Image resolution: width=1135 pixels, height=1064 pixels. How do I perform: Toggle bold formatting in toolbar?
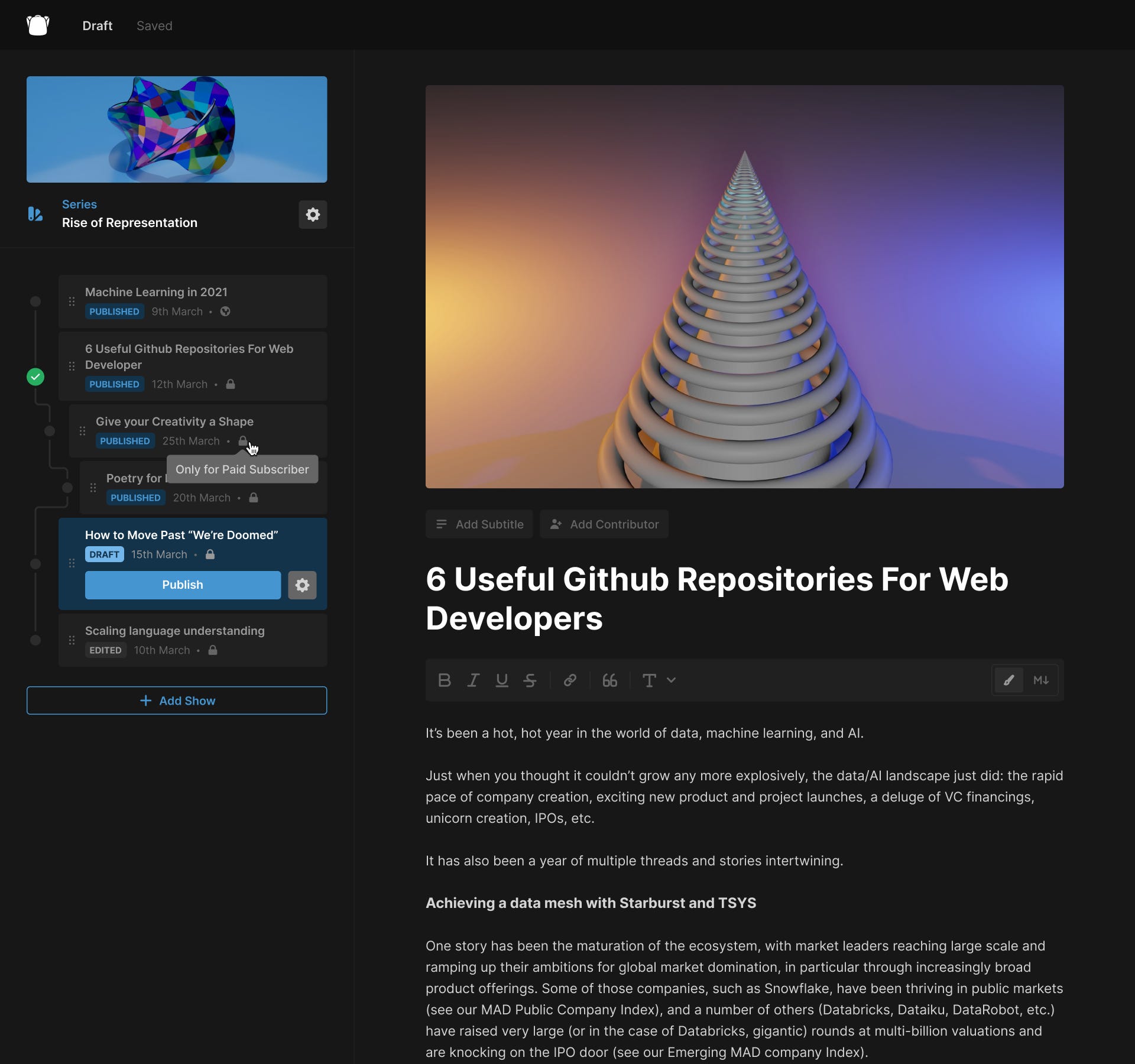pyautogui.click(x=445, y=680)
